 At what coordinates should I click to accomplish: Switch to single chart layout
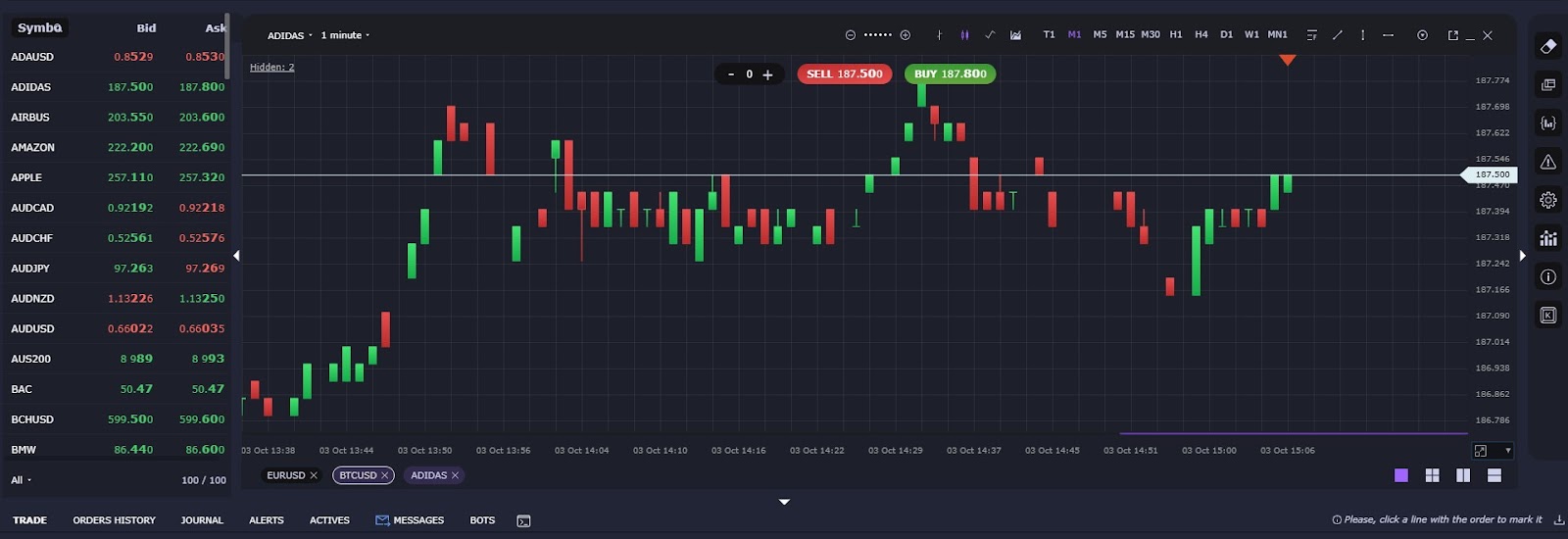[1400, 475]
